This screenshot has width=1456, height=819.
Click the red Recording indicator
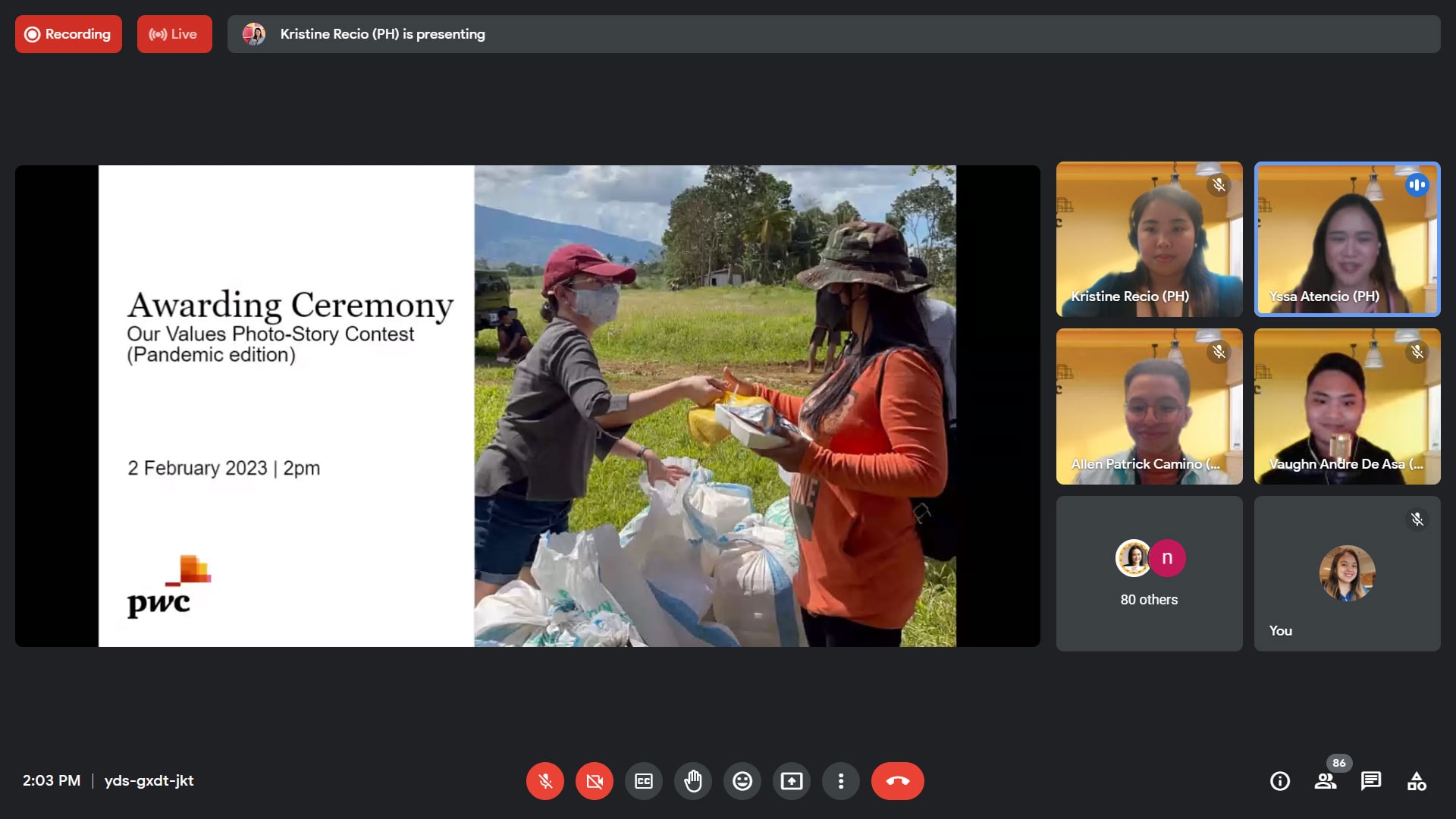click(68, 34)
